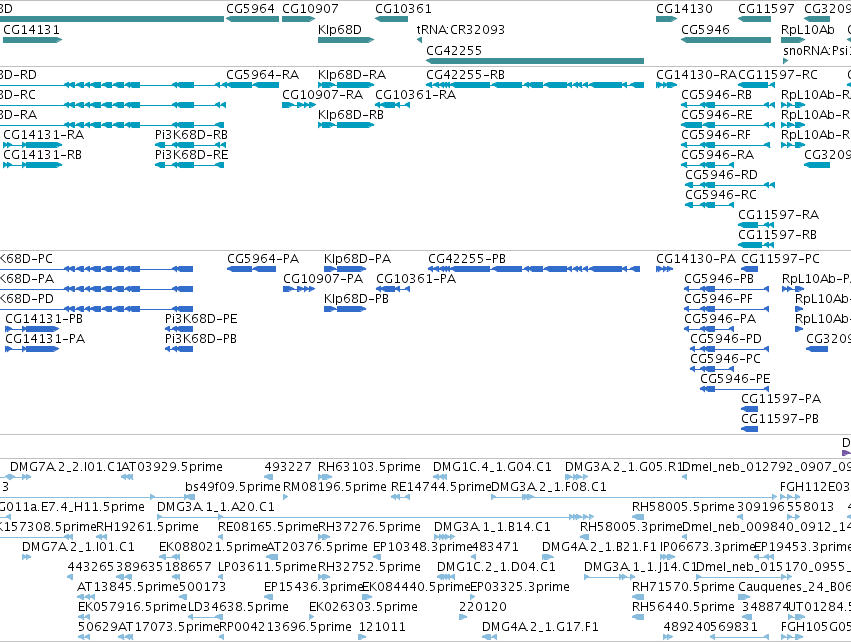Select the DMG7A.2_1.I01.C1 EST label
851x642 pixels.
click(78, 547)
